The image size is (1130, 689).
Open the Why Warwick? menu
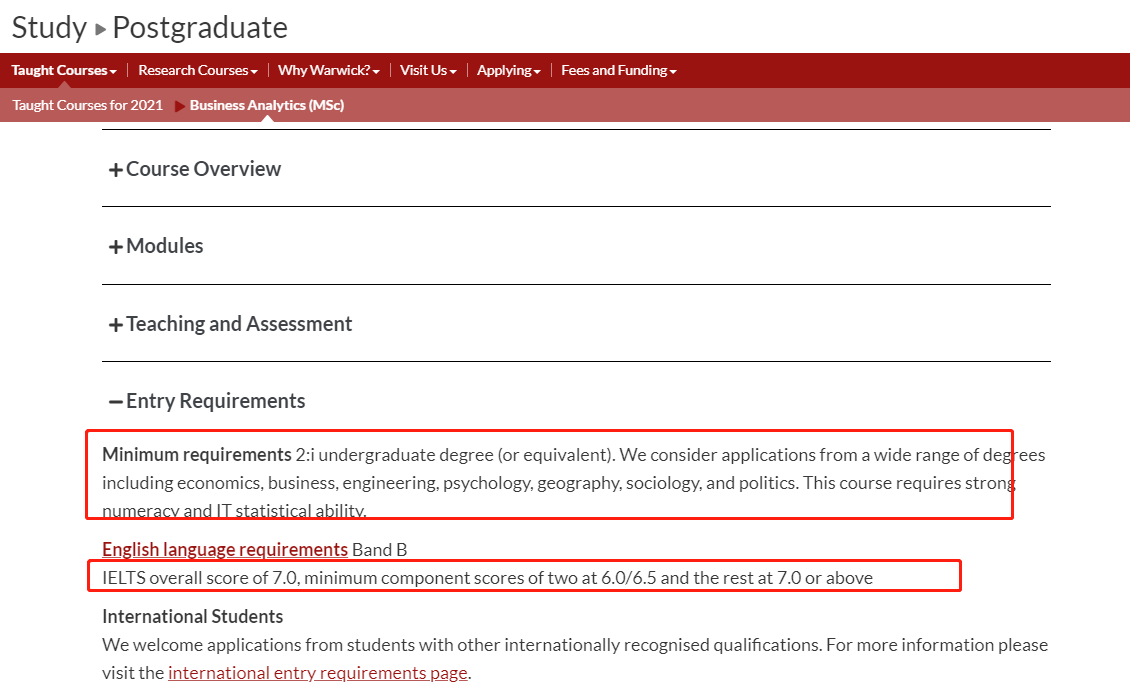coord(329,70)
